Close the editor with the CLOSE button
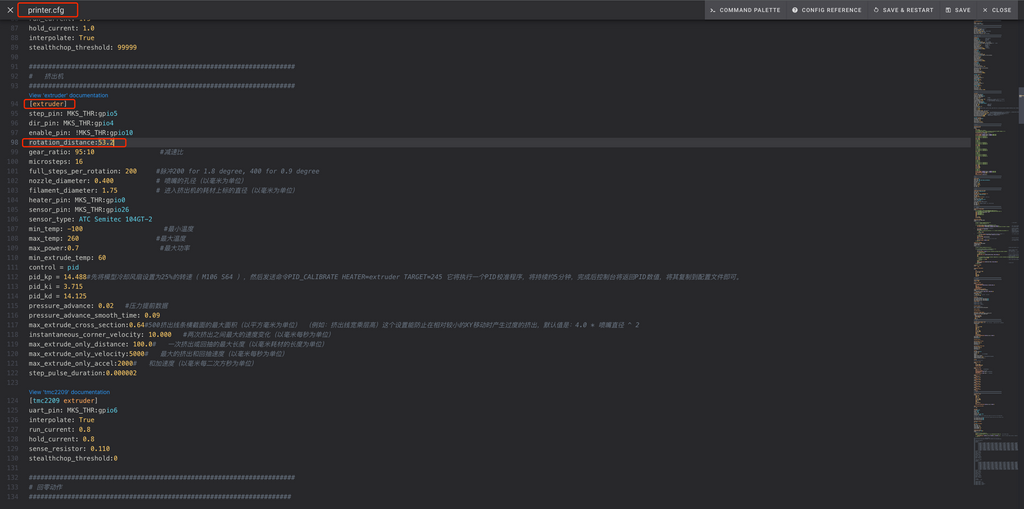 (996, 10)
